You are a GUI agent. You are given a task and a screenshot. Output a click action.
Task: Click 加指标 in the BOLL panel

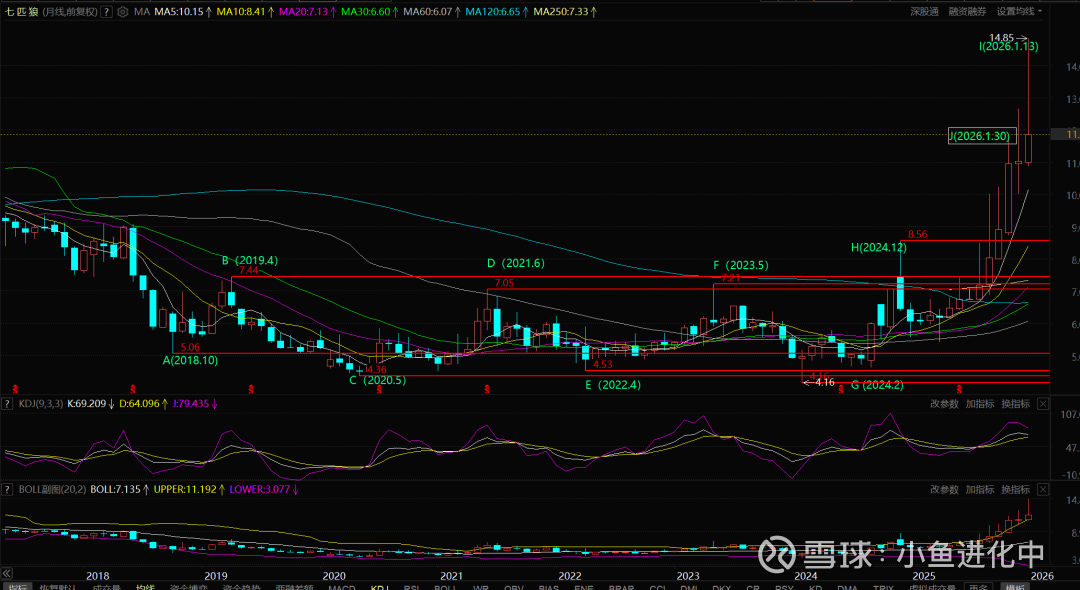tap(980, 490)
